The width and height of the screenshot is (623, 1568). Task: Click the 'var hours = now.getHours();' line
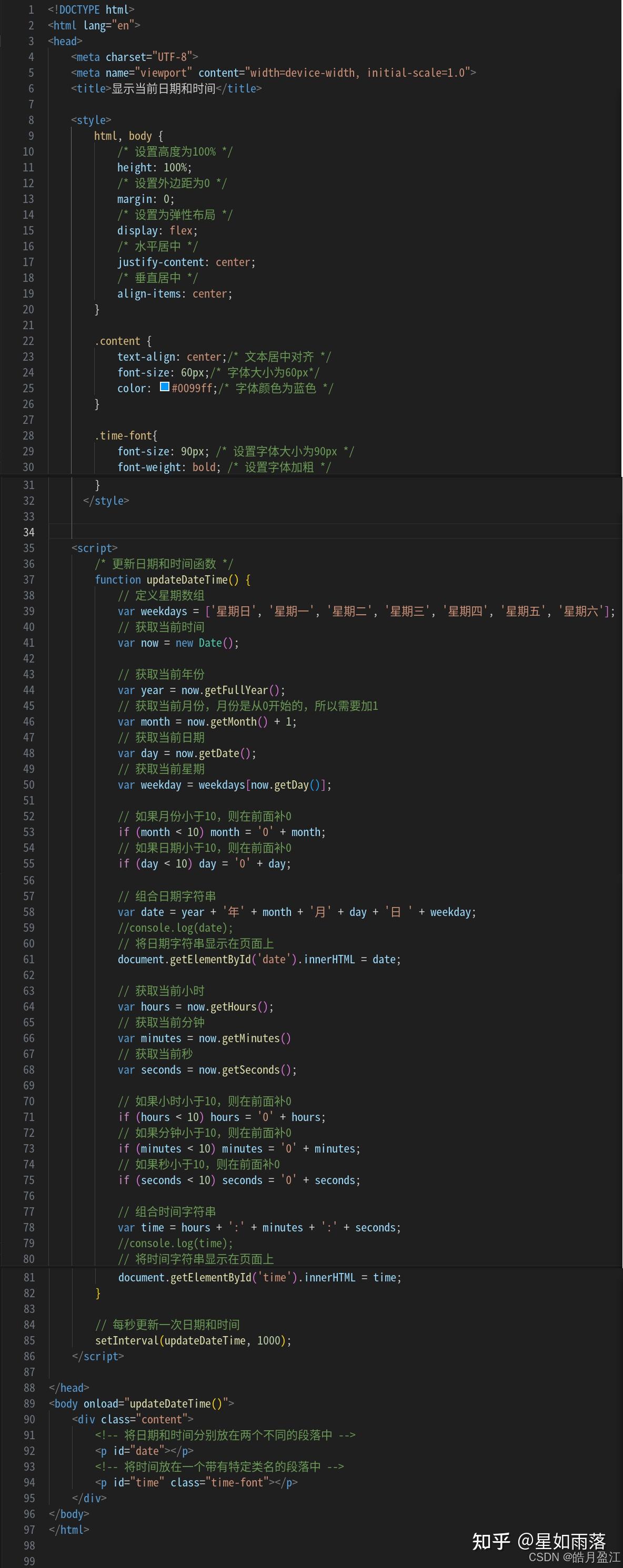coord(196,1007)
